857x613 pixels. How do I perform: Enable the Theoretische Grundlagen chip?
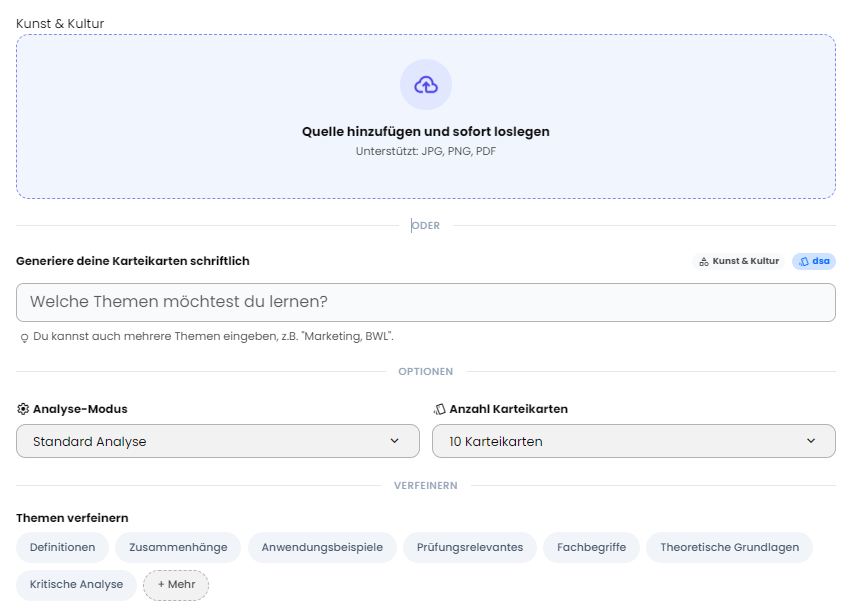729,548
